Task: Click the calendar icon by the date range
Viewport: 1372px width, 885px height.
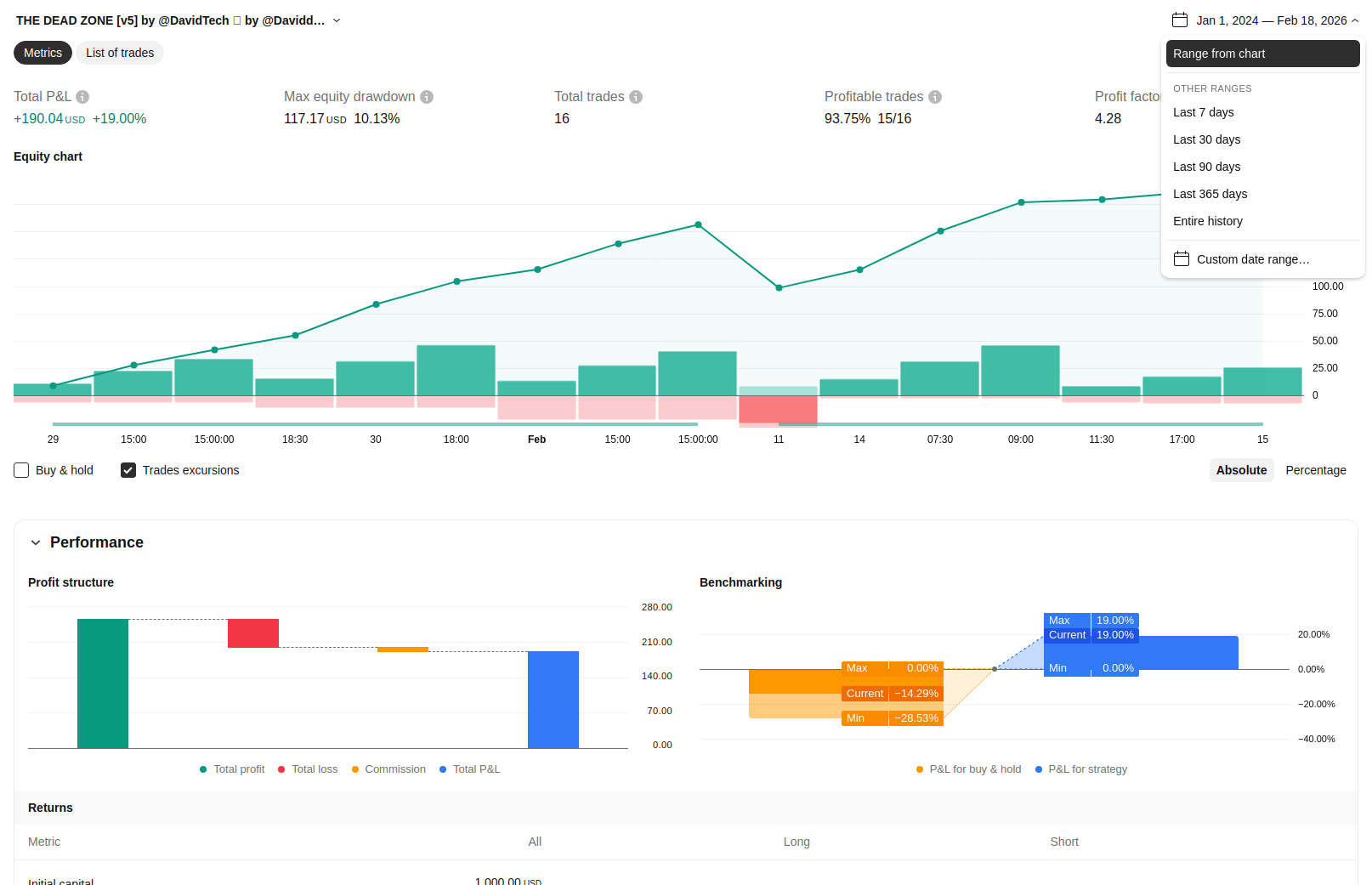Action: [x=1180, y=20]
